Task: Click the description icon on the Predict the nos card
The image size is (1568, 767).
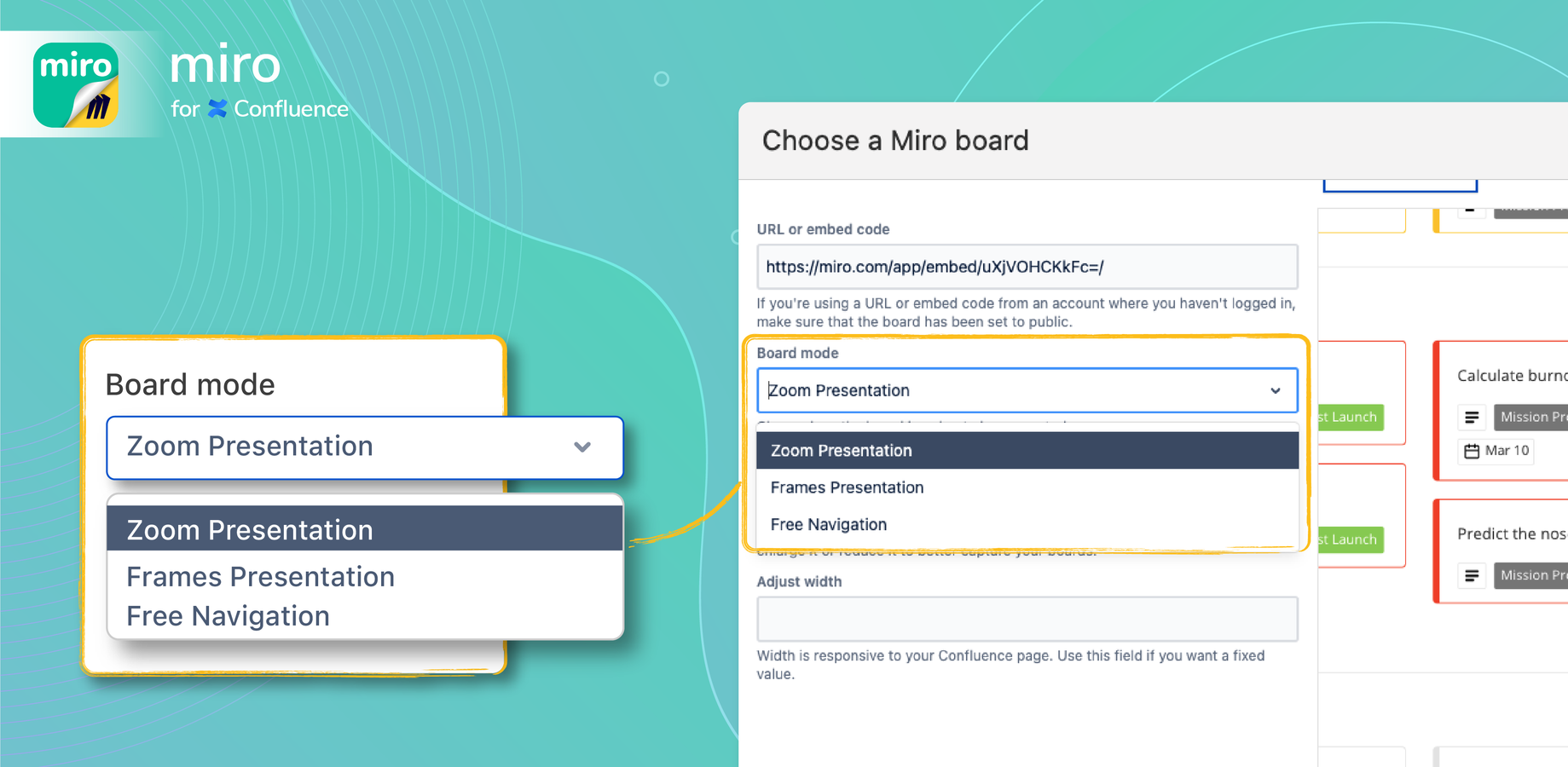Action: (1472, 575)
